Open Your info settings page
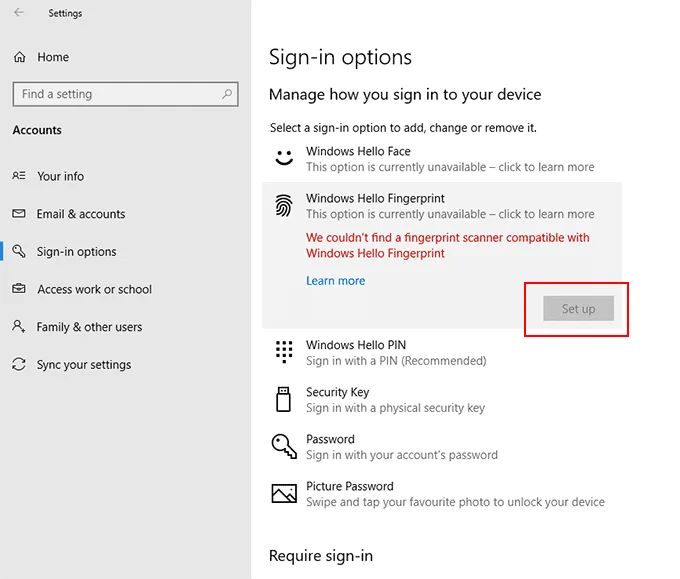Viewport: 680px width, 579px height. click(60, 176)
